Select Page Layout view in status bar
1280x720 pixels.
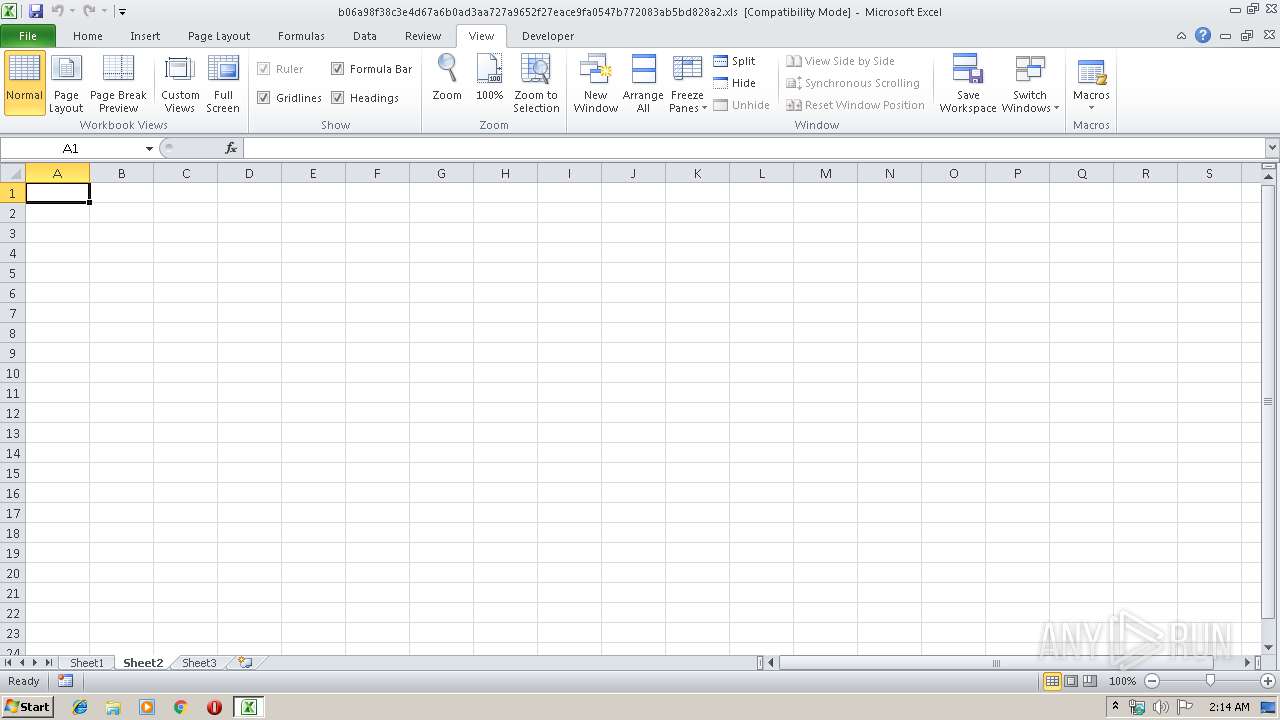pos(1071,681)
